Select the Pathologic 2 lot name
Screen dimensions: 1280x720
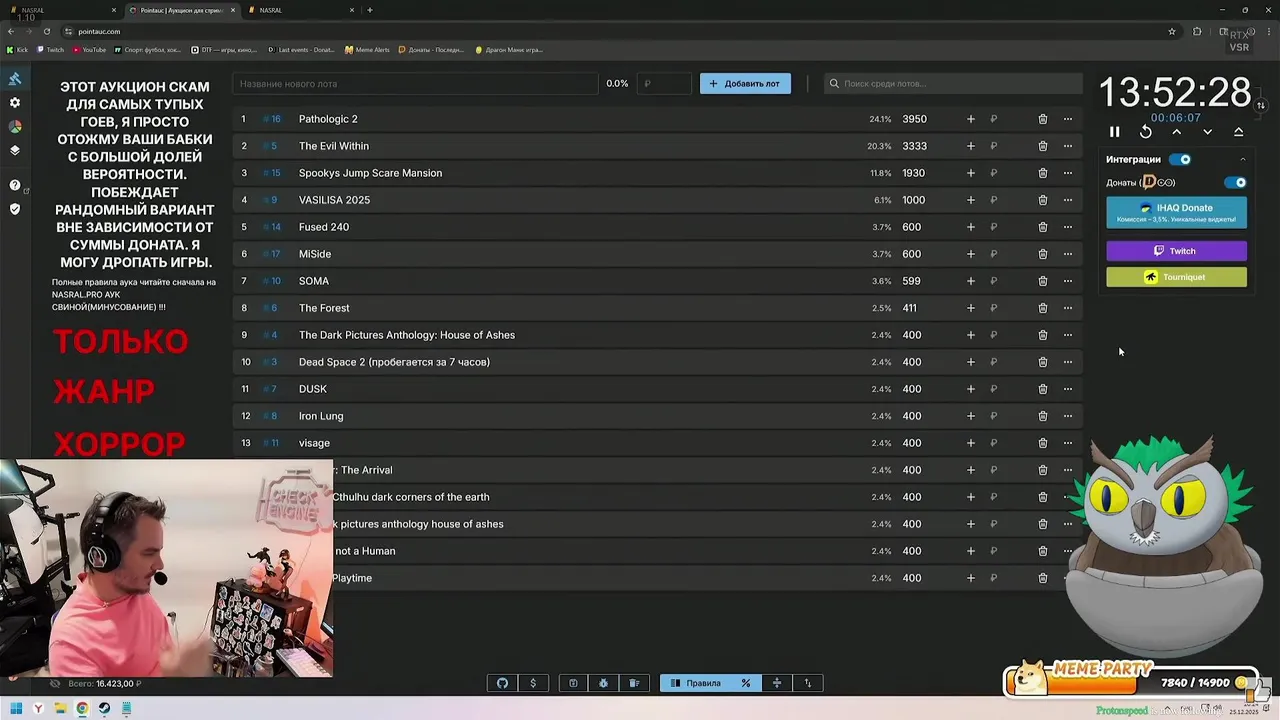[328, 119]
